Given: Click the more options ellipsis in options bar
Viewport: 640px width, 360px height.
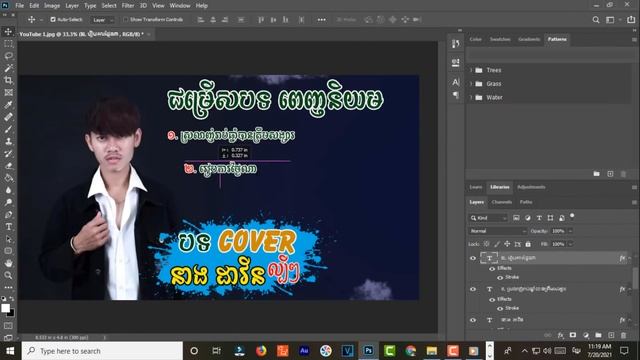Looking at the screenshot, I should [322, 20].
